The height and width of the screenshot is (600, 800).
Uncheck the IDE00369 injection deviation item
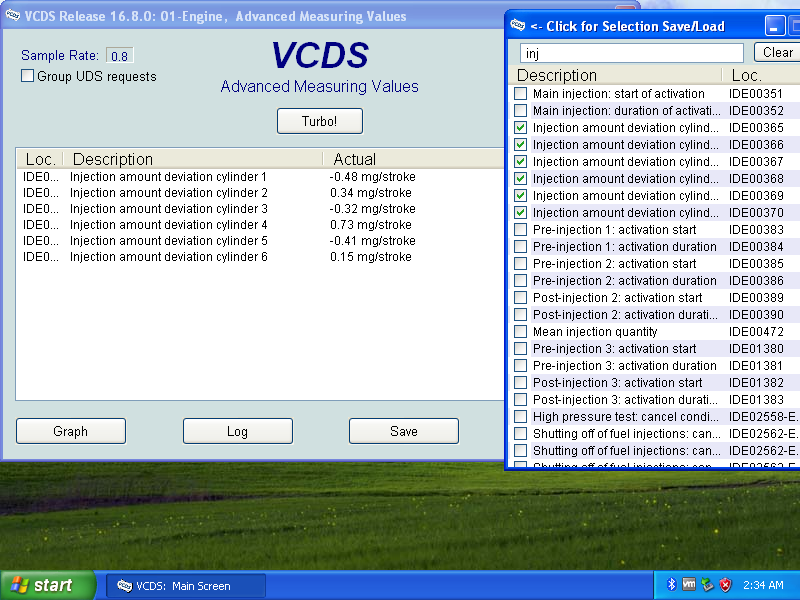[520, 195]
